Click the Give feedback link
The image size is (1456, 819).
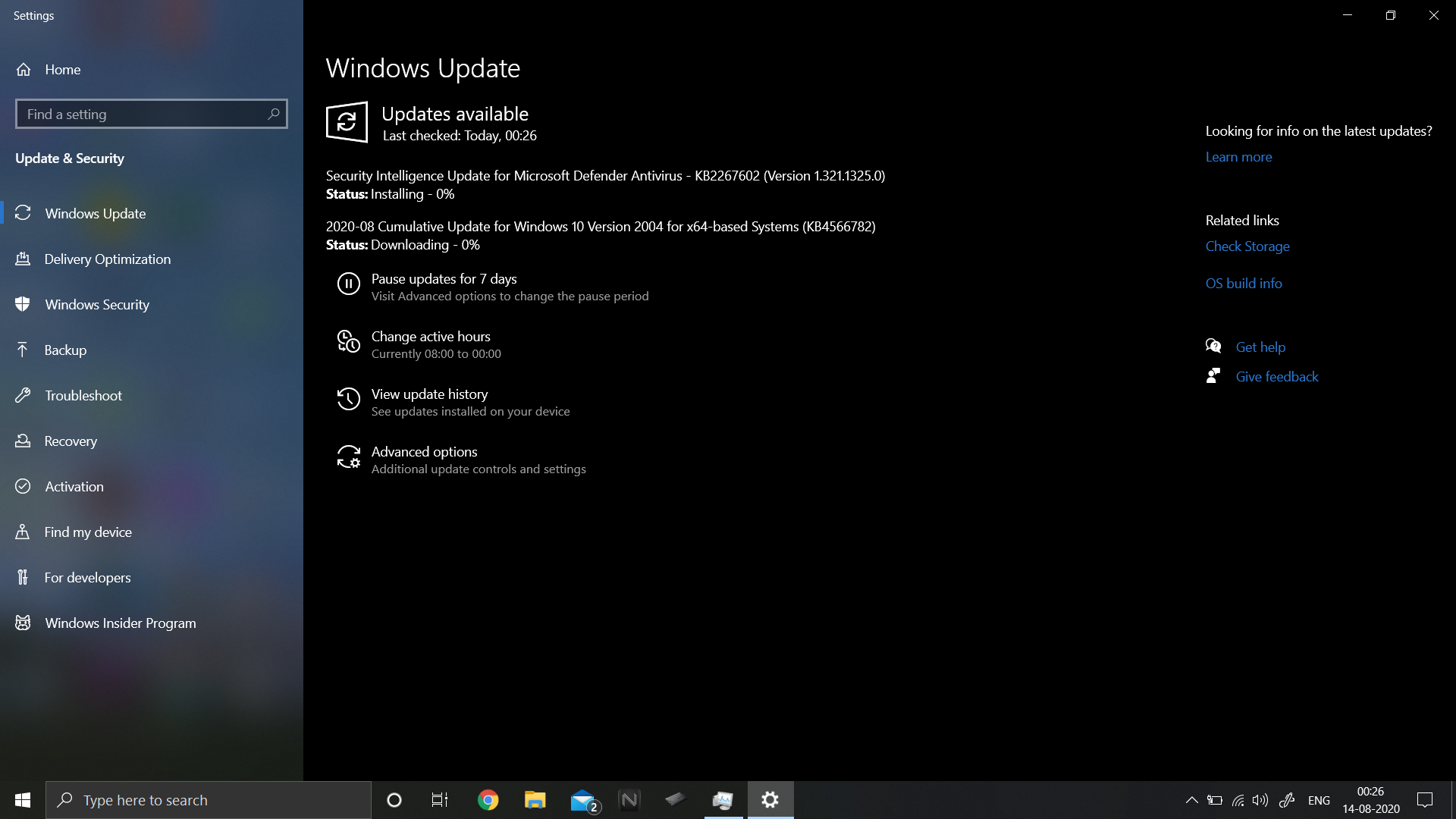[x=1277, y=376]
